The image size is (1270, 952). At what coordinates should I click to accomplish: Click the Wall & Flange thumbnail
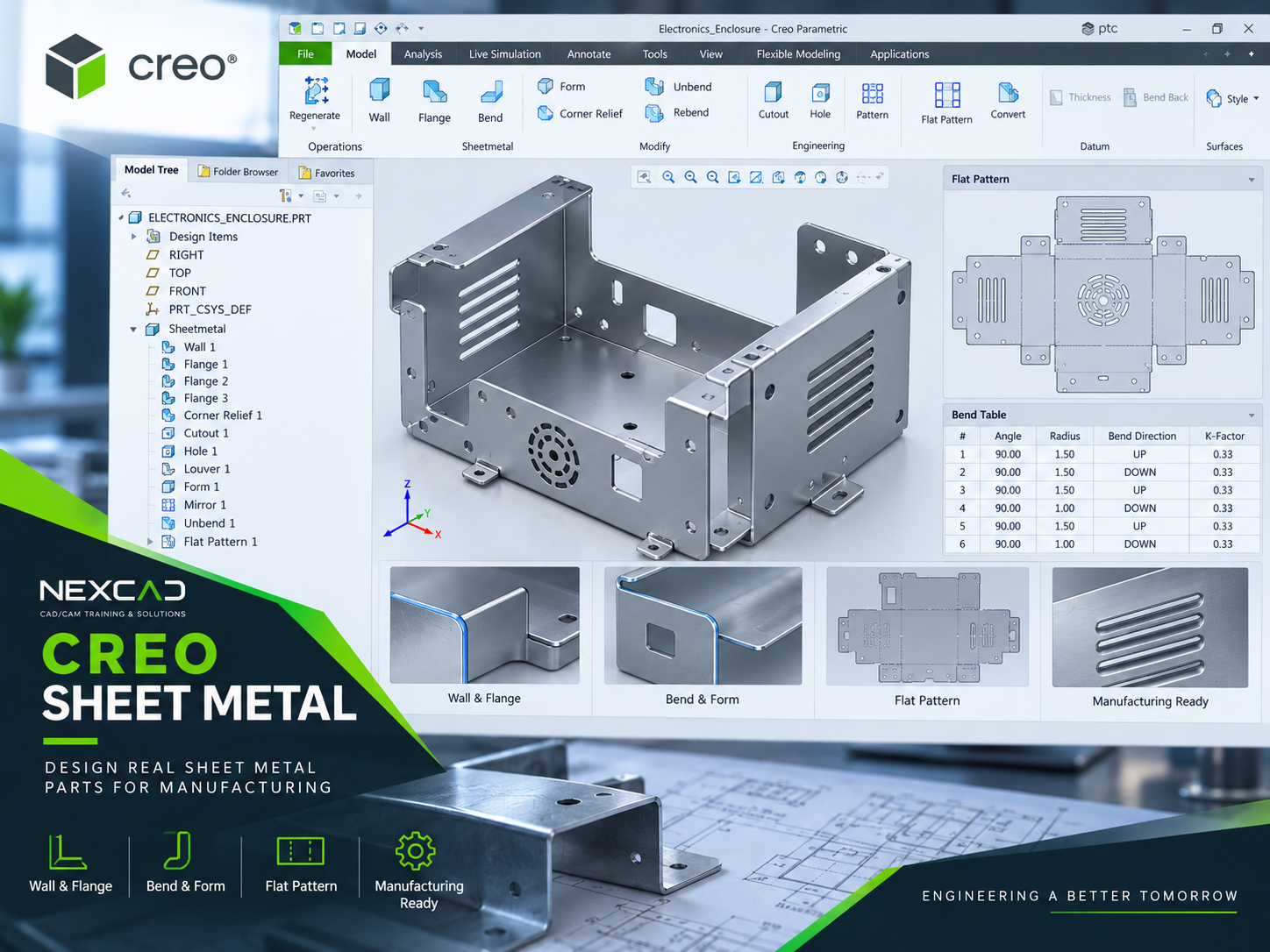[485, 625]
